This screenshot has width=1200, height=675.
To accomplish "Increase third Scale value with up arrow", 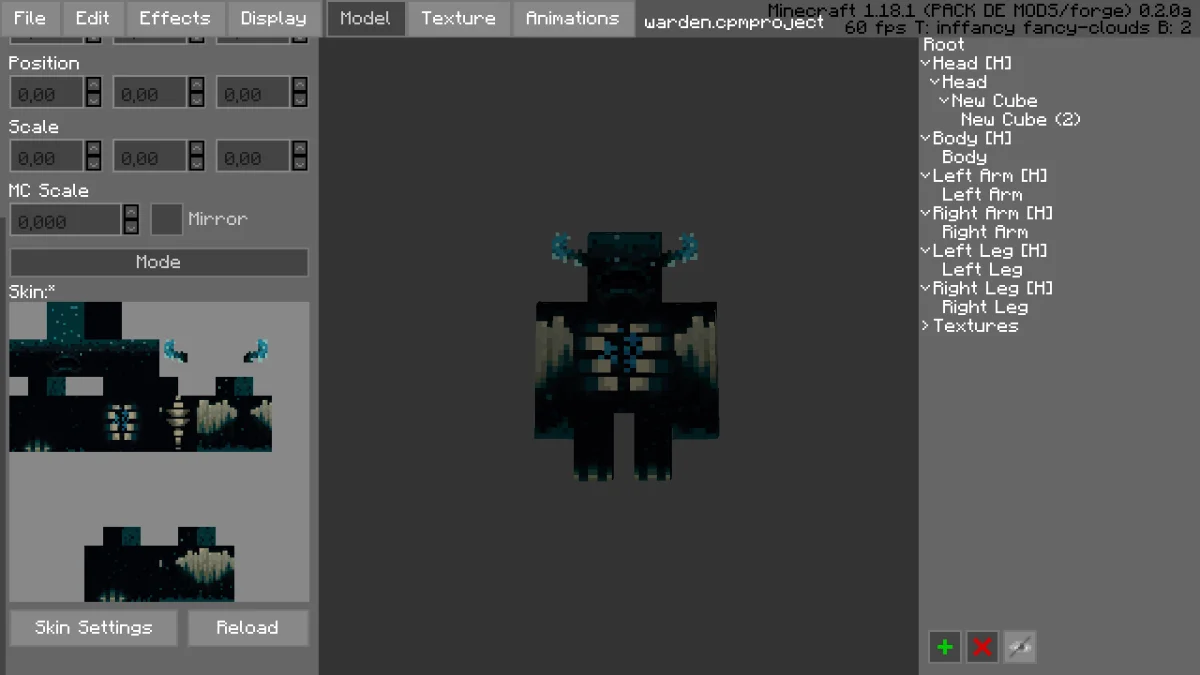I will tap(300, 149).
